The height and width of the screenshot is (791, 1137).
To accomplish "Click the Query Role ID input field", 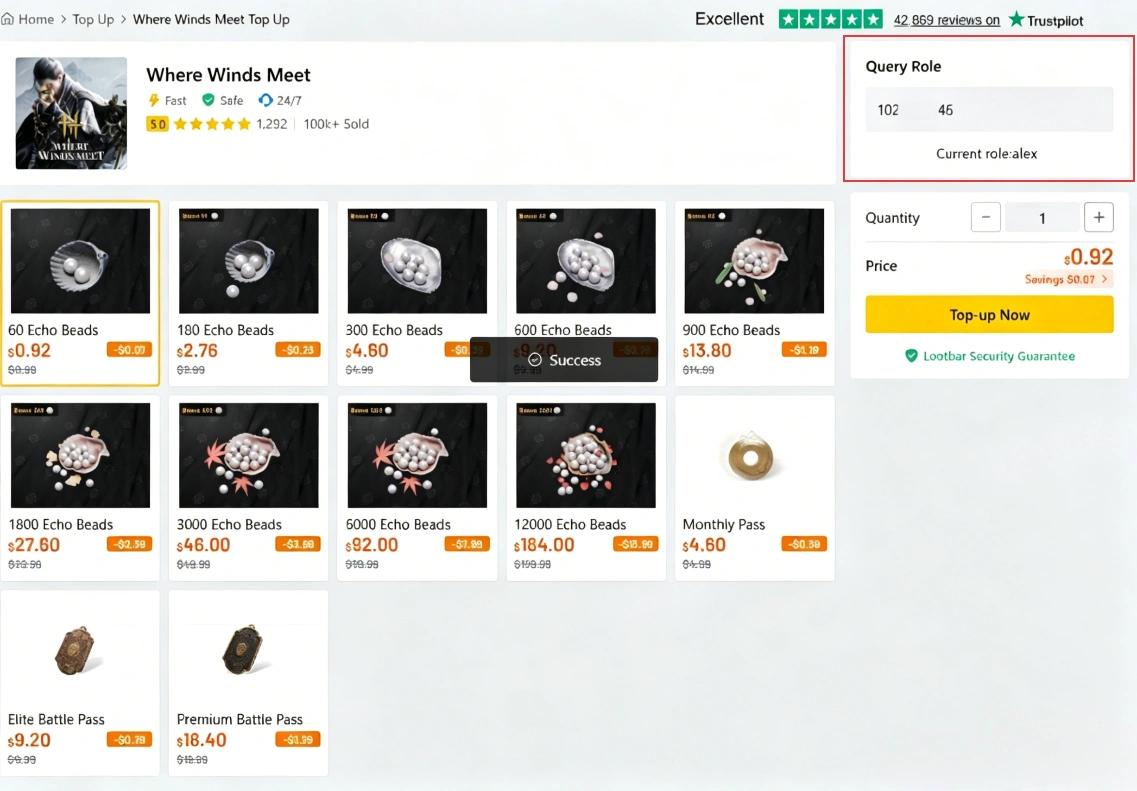I will click(988, 110).
